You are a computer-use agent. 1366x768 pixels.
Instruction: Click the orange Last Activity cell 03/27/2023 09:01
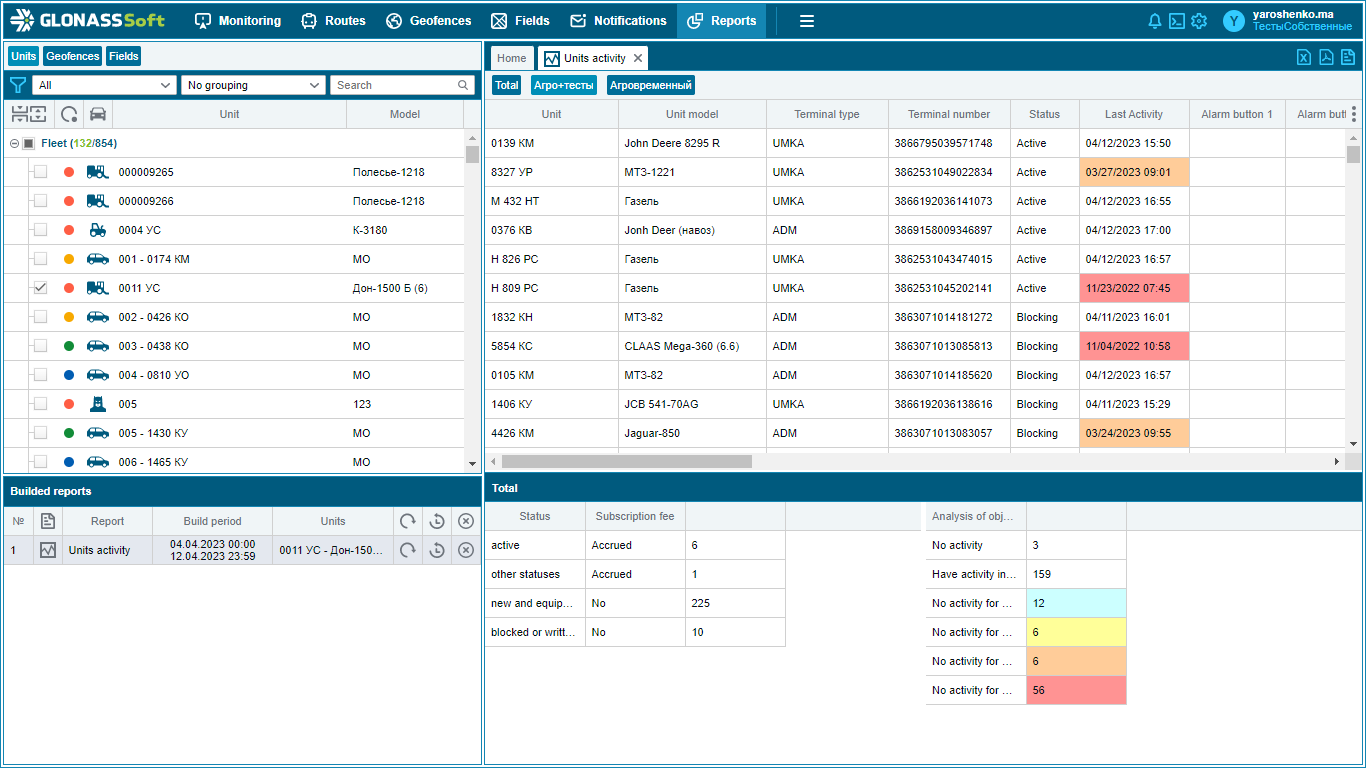coord(1134,172)
